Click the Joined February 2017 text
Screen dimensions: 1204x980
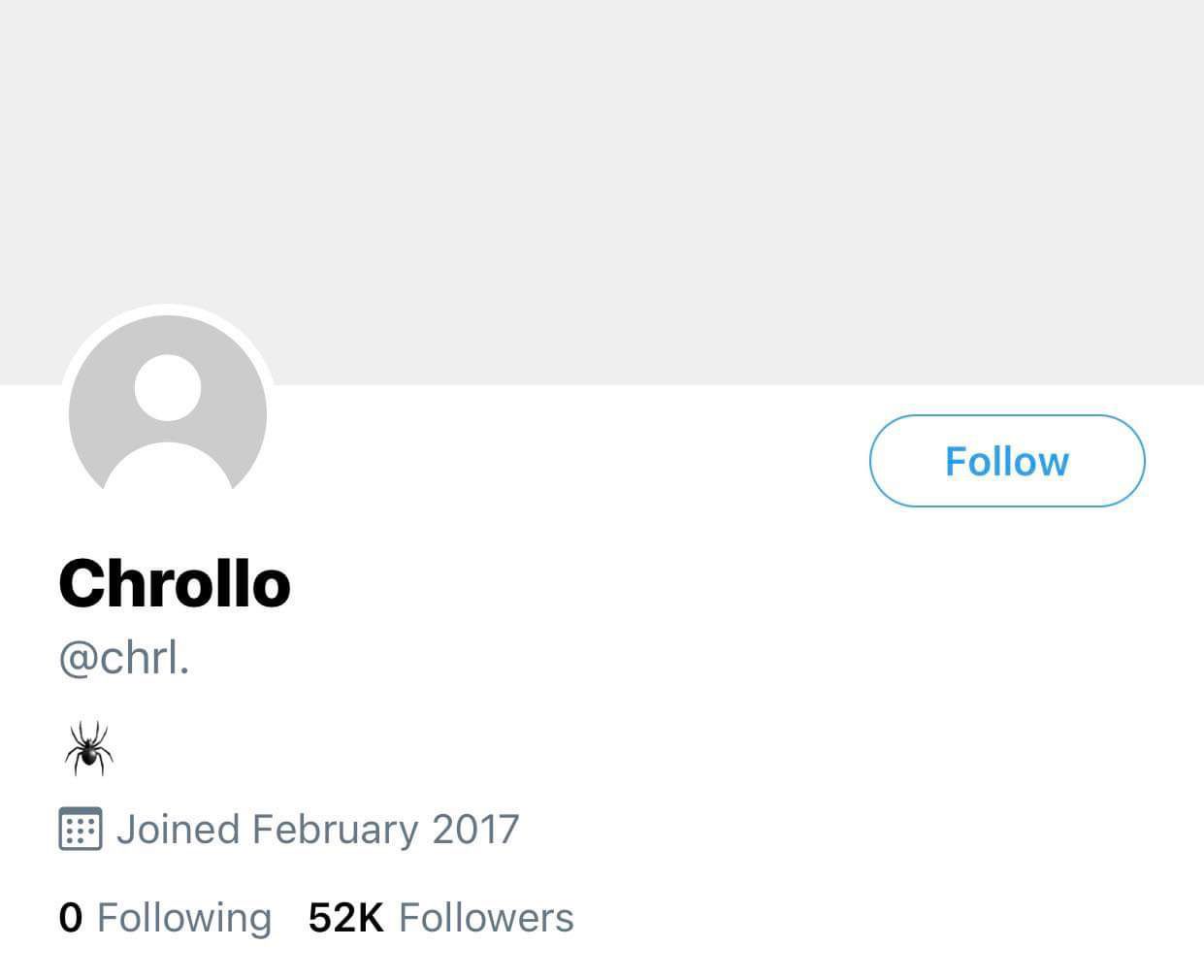[317, 830]
